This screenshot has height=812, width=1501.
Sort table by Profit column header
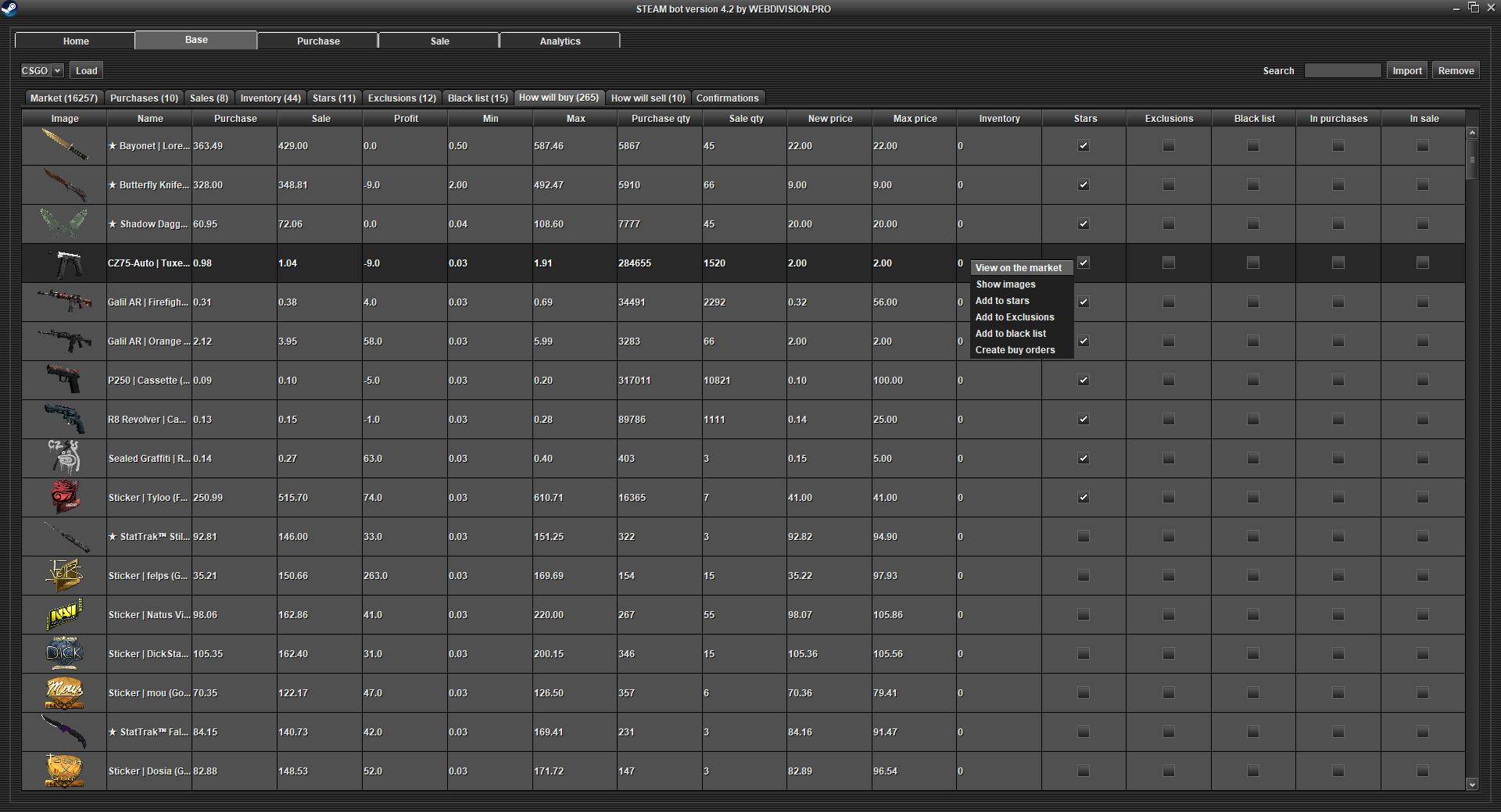tap(406, 119)
